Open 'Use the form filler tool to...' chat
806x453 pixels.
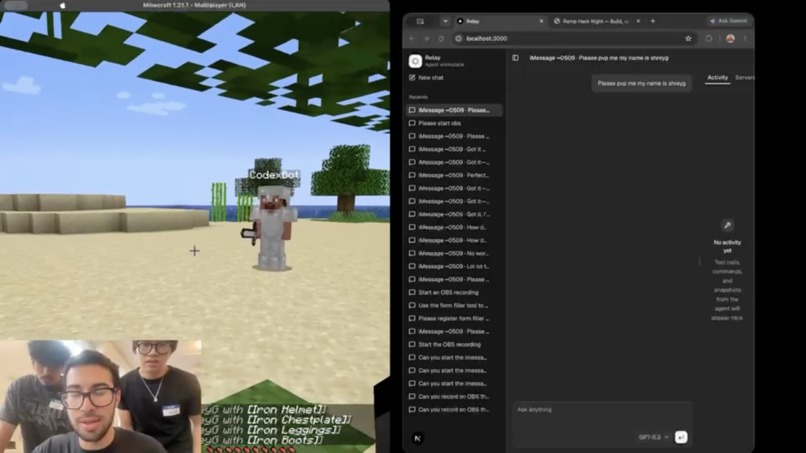pyautogui.click(x=454, y=305)
